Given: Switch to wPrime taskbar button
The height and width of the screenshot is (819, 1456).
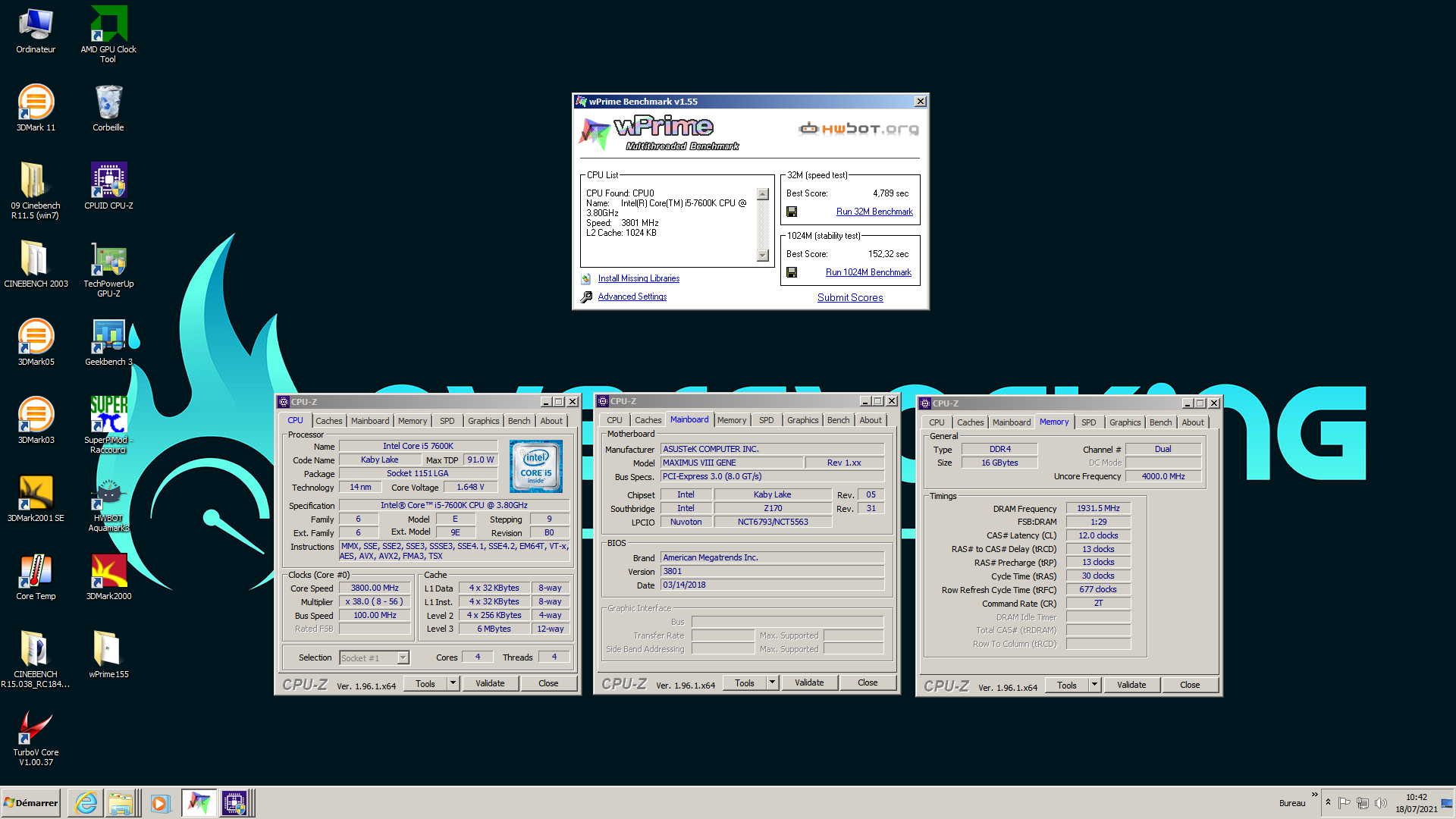Looking at the screenshot, I should [199, 803].
